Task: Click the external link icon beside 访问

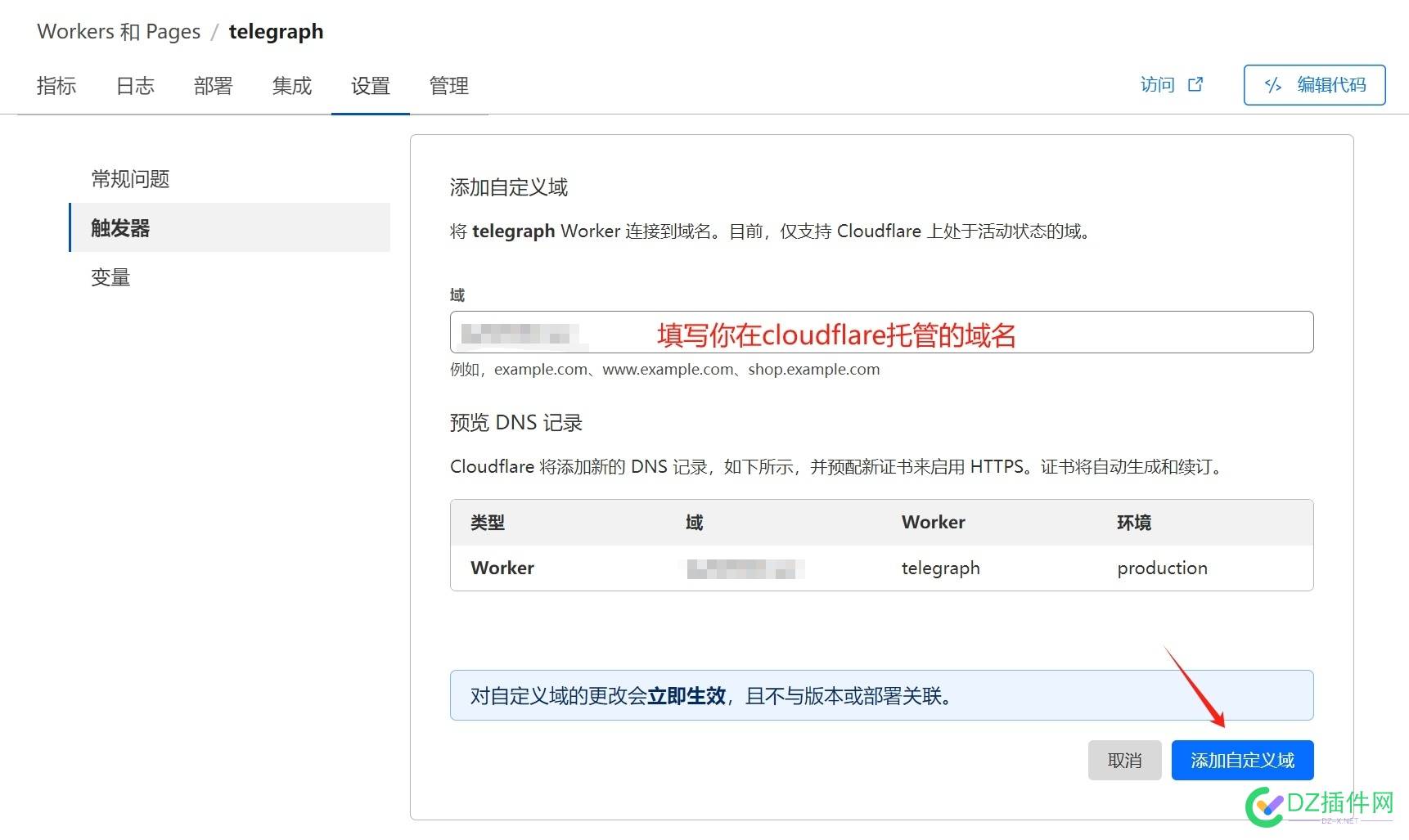Action: 1195,84
